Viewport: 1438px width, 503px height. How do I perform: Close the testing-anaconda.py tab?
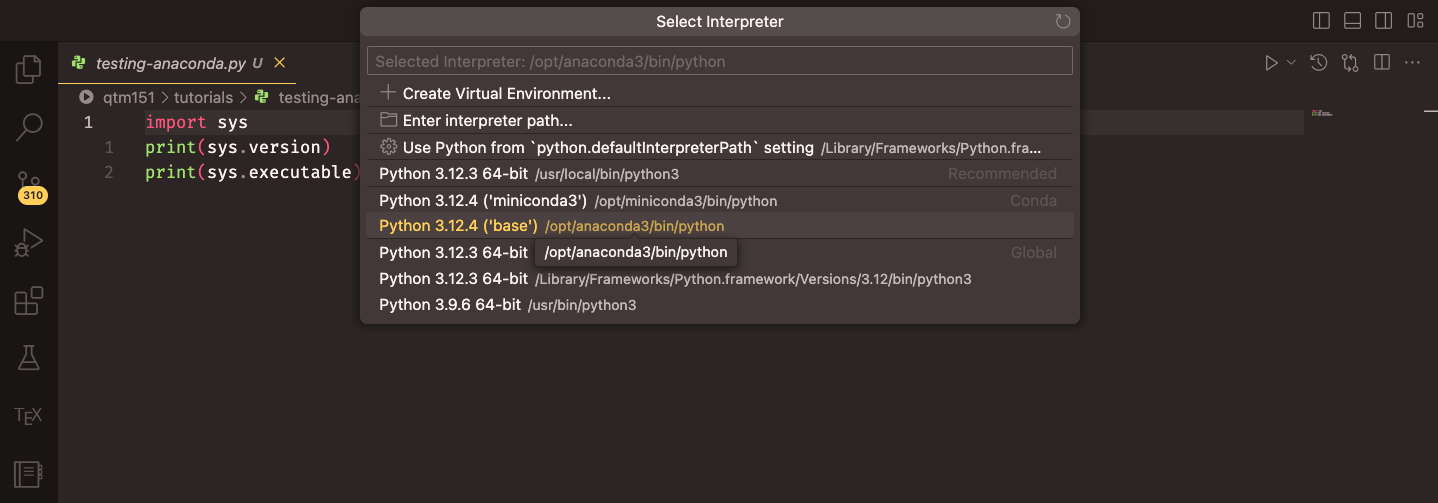[x=280, y=63]
